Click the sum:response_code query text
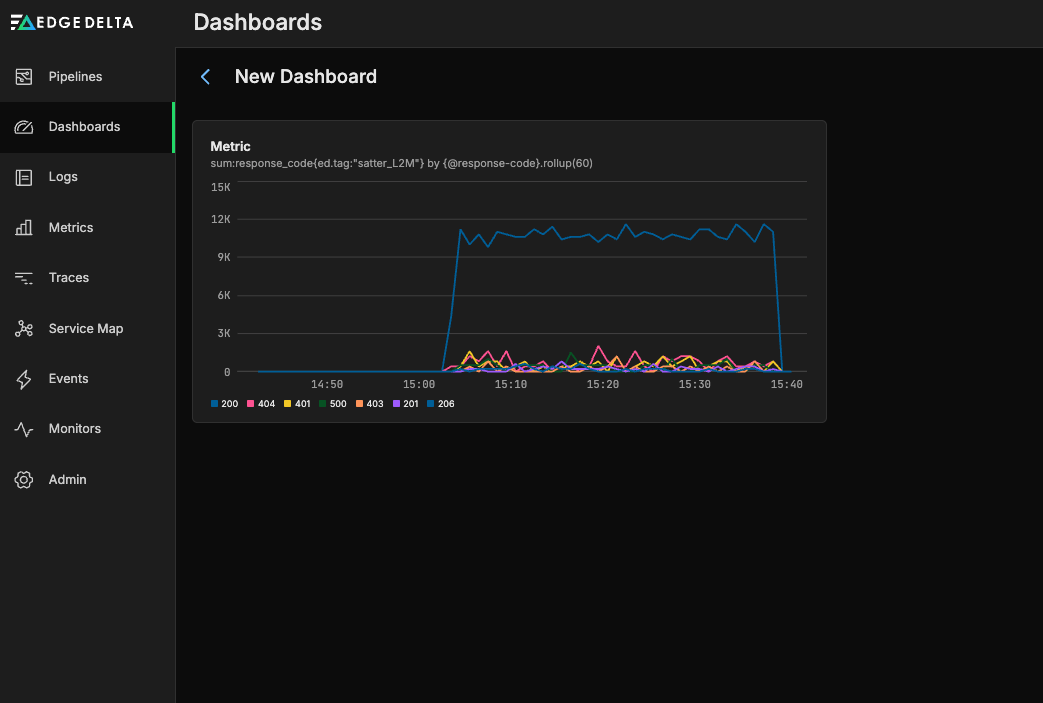The image size is (1043, 703). coord(401,163)
